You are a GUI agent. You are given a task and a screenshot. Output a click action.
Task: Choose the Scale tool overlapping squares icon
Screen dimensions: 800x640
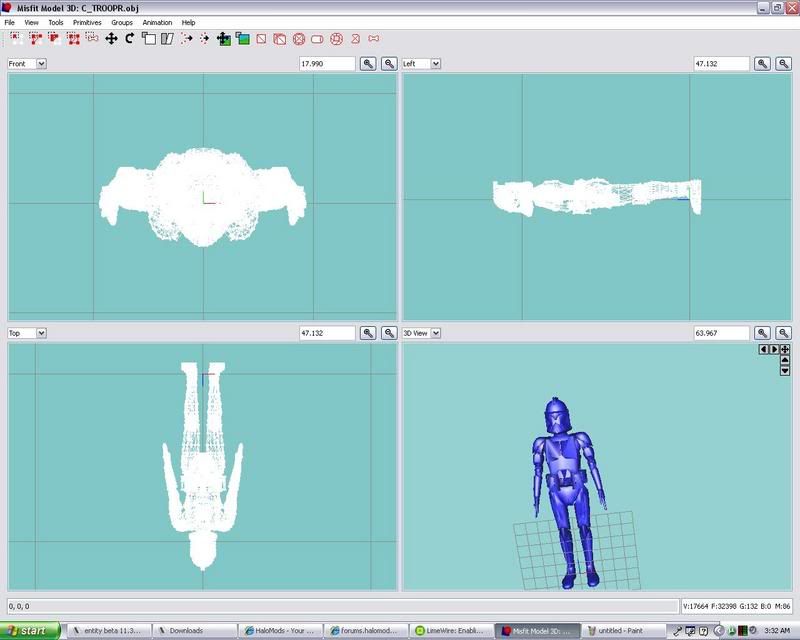click(148, 38)
